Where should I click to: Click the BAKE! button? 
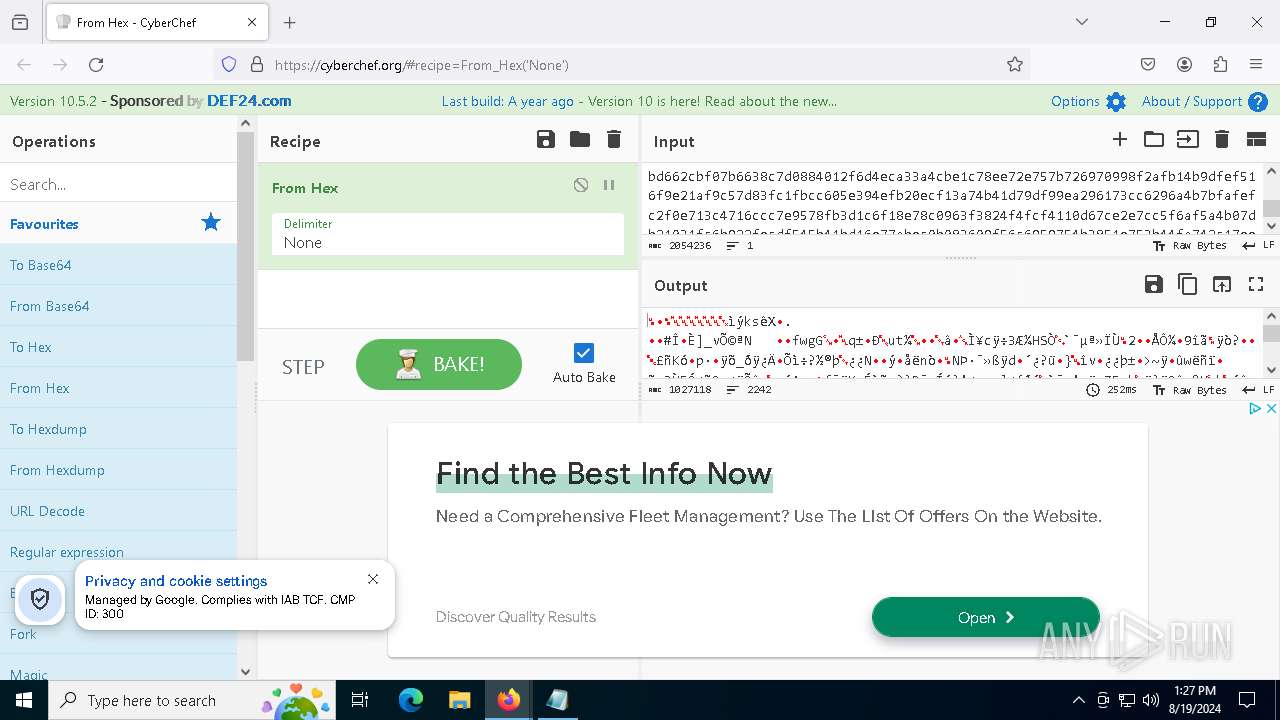(439, 364)
